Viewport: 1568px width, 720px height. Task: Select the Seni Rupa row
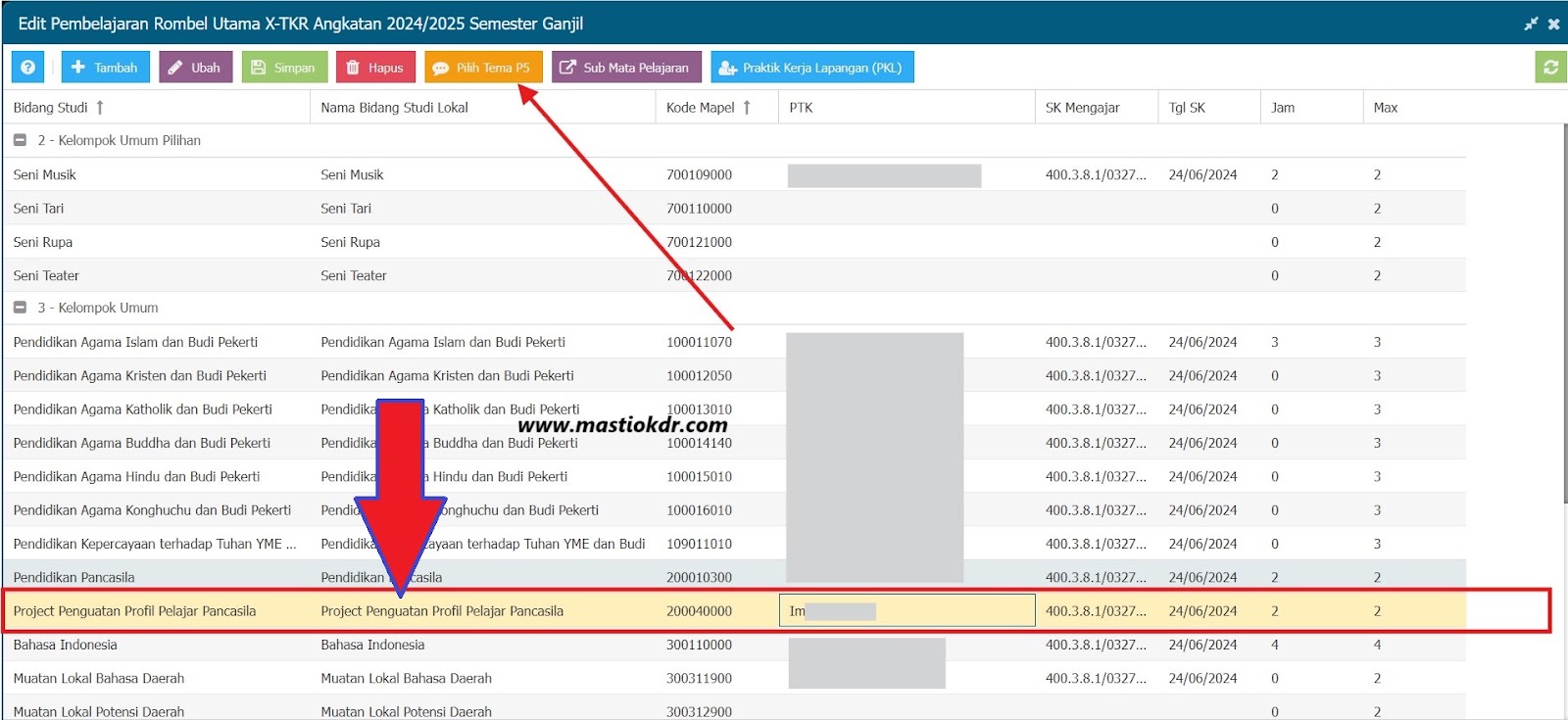[x=735, y=242]
